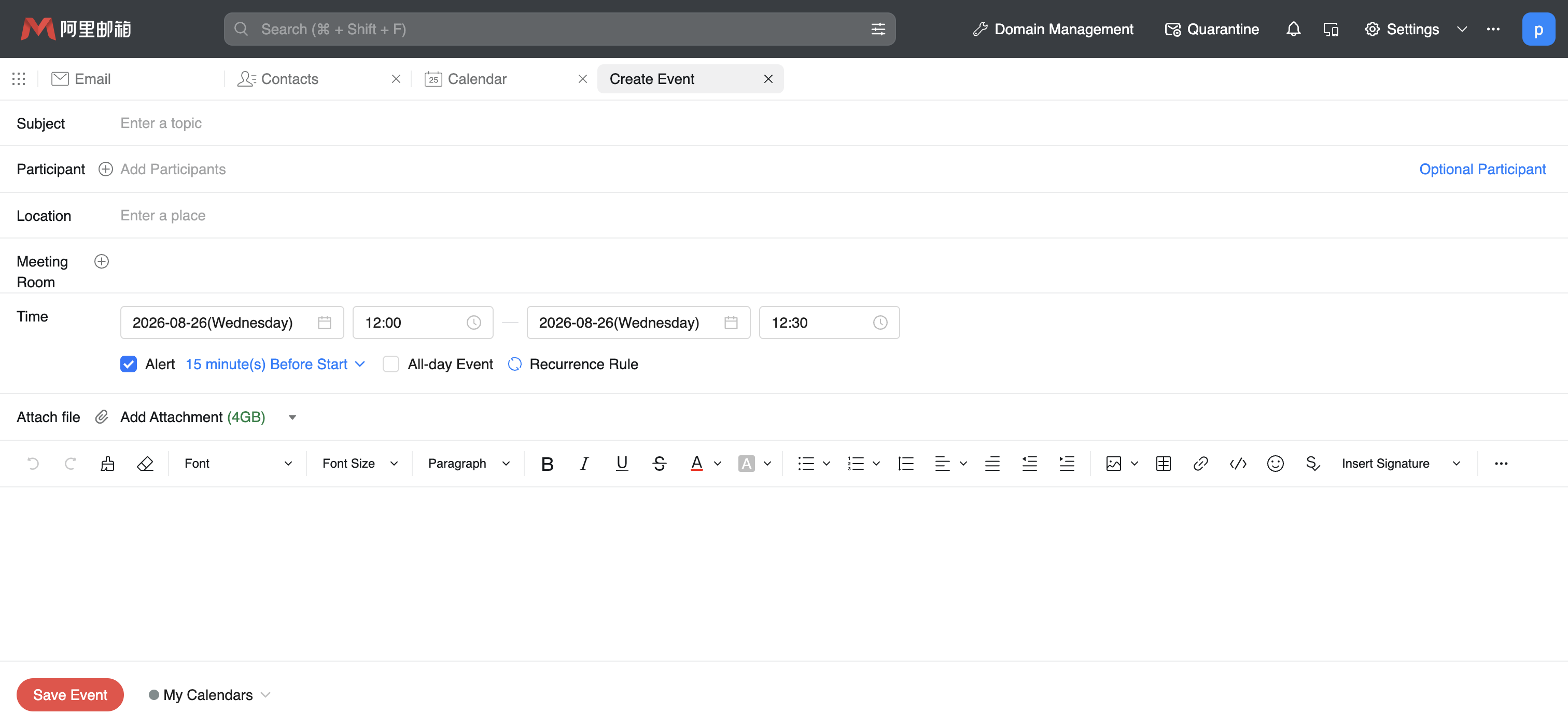Image resolution: width=1568 pixels, height=728 pixels.
Task: Click the Optional Participant link
Action: (1482, 169)
